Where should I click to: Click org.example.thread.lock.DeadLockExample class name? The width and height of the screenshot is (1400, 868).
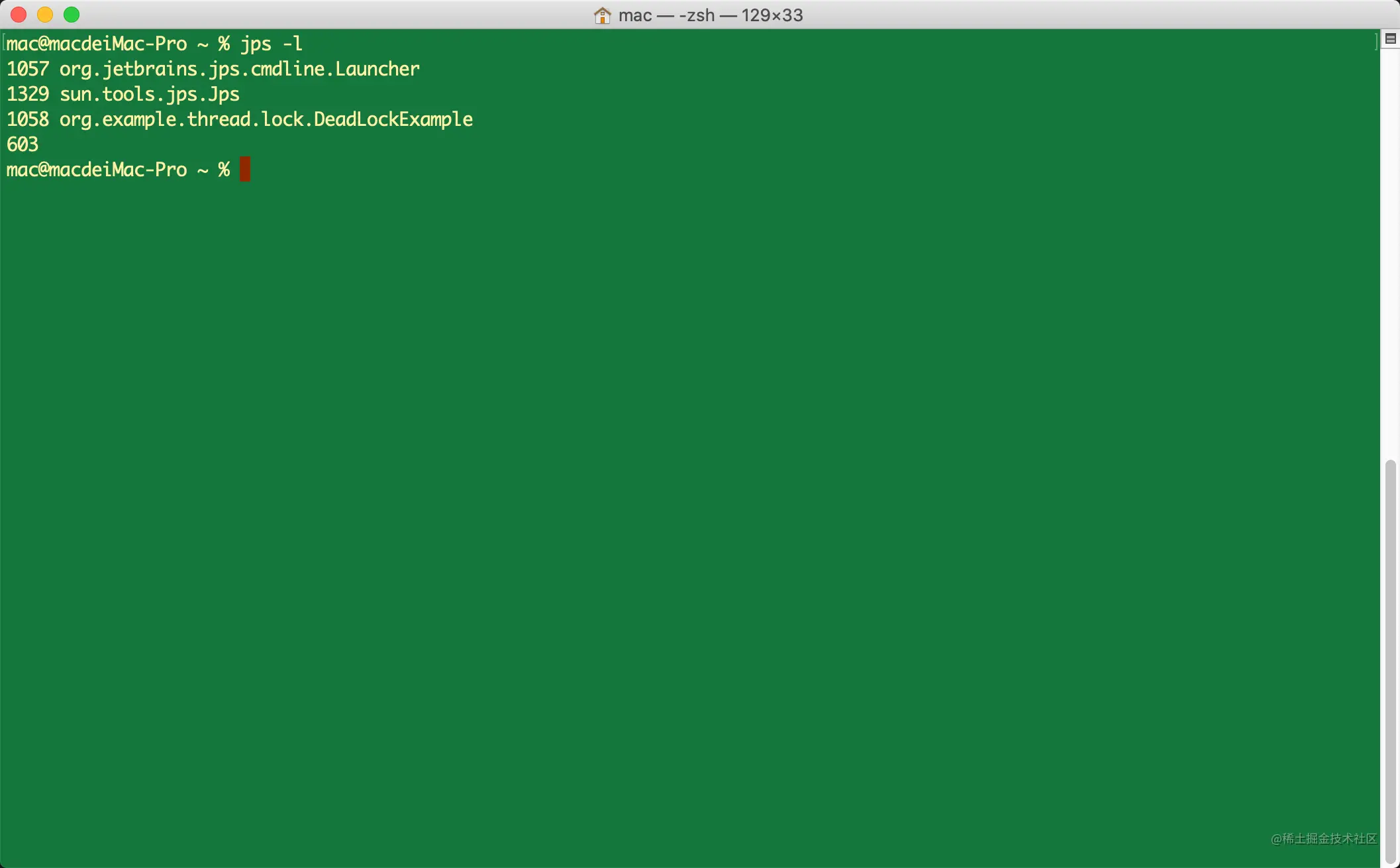pos(266,119)
